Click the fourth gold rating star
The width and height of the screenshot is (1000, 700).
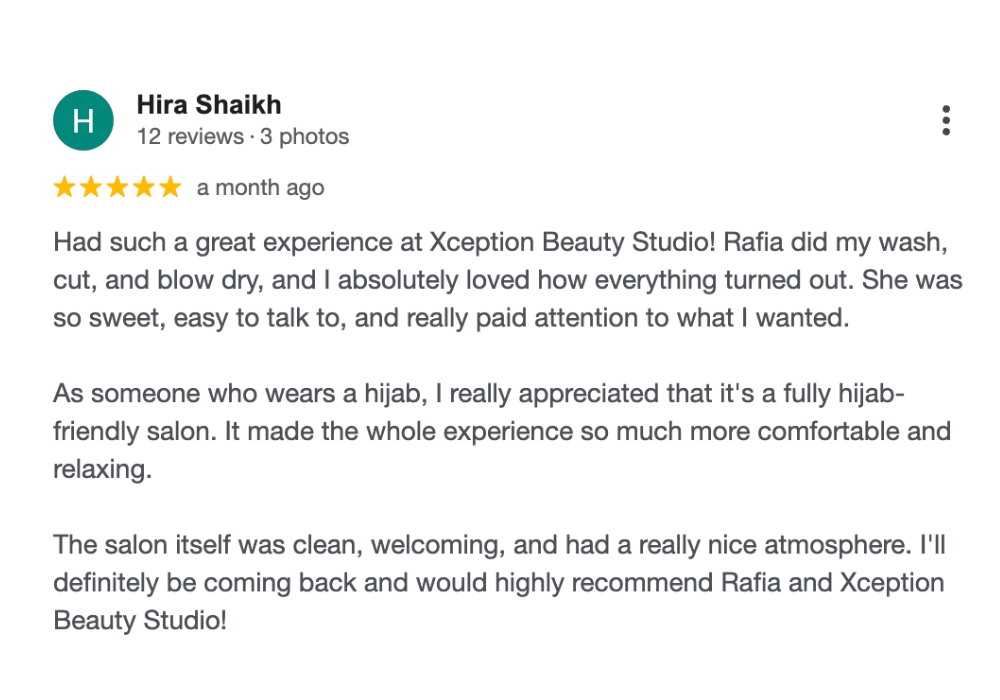pyautogui.click(x=144, y=187)
